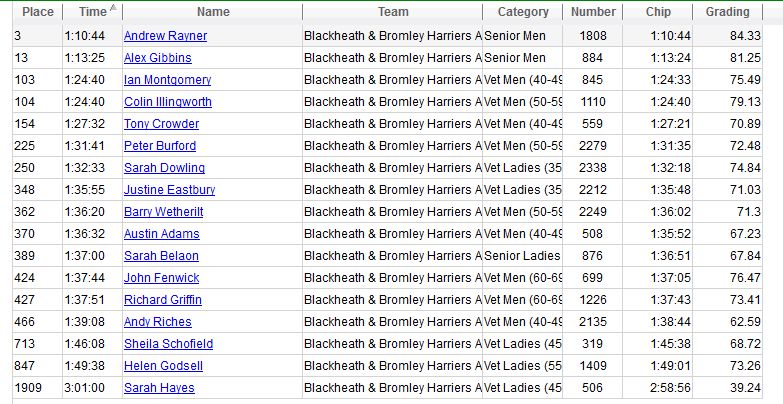Open Sarah Hayes runner link
This screenshot has width=783, height=404.
pos(159,388)
